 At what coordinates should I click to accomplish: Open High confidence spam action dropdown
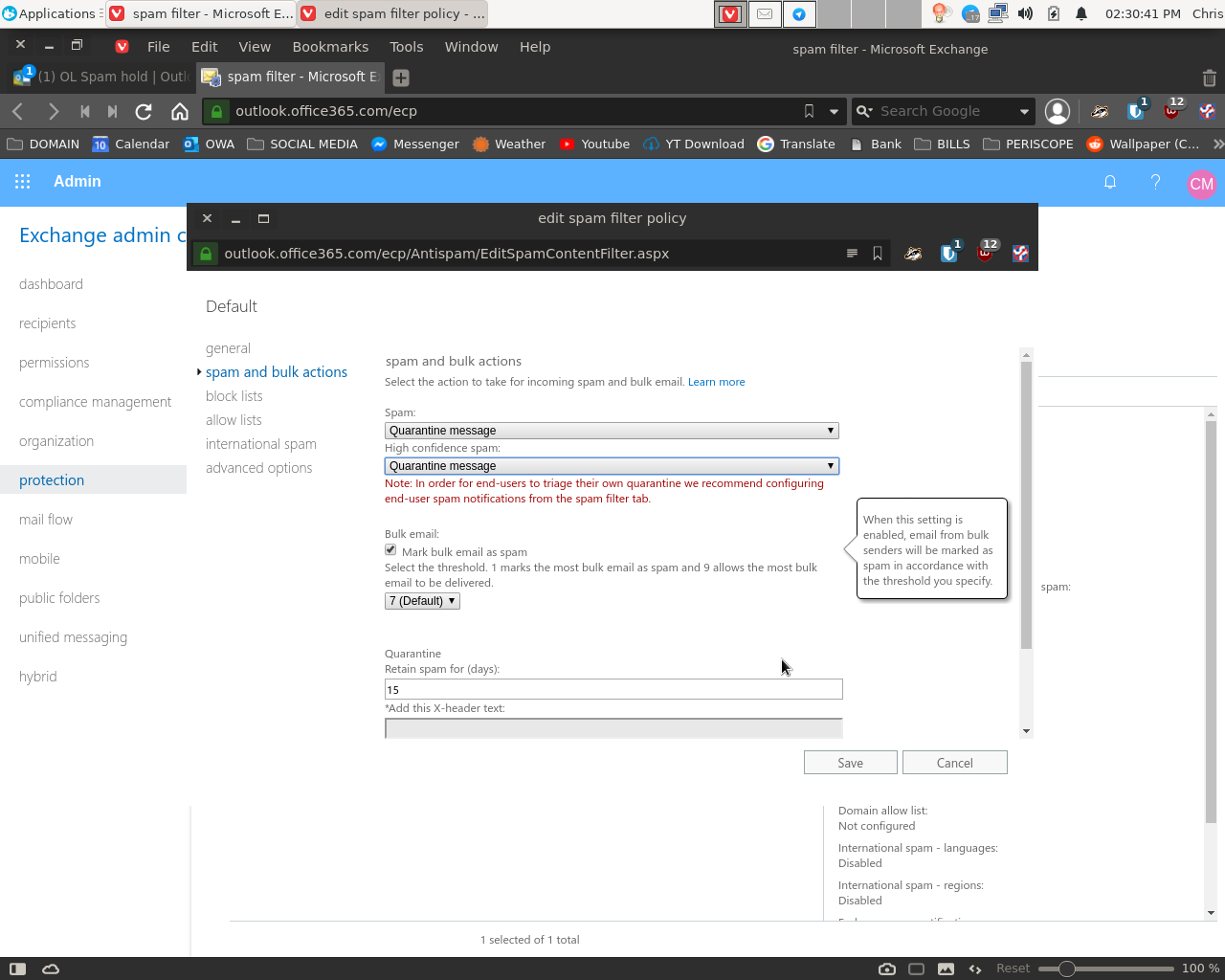click(x=612, y=466)
